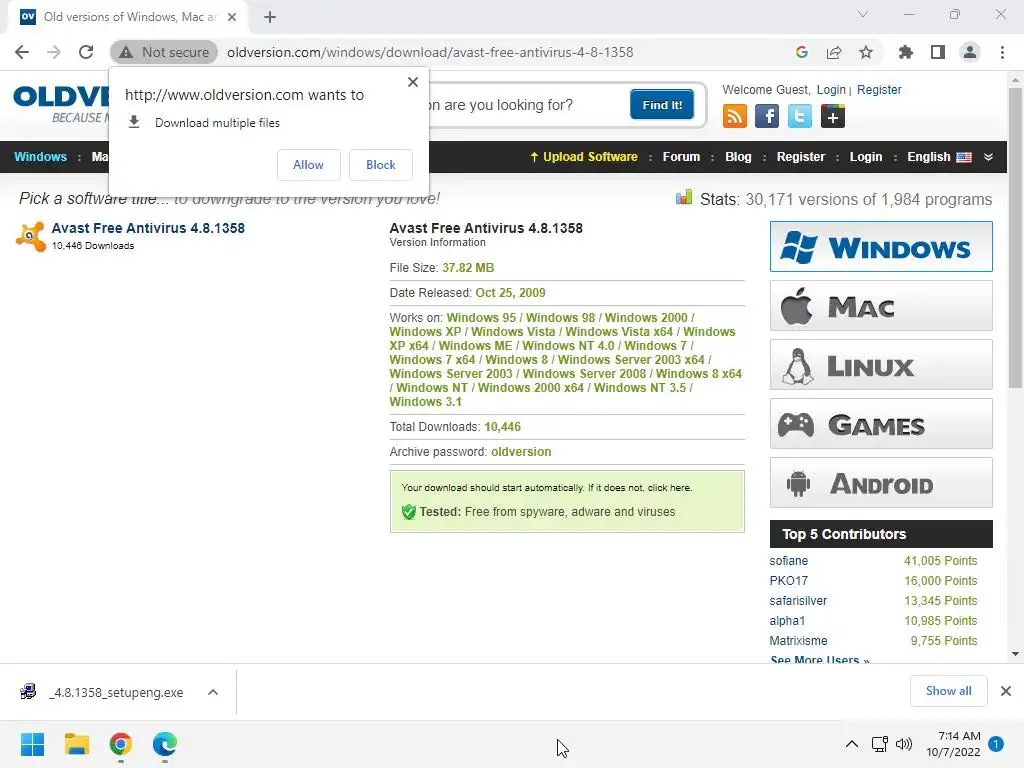Expand the download item options chevron
The height and width of the screenshot is (768, 1024).
(213, 692)
